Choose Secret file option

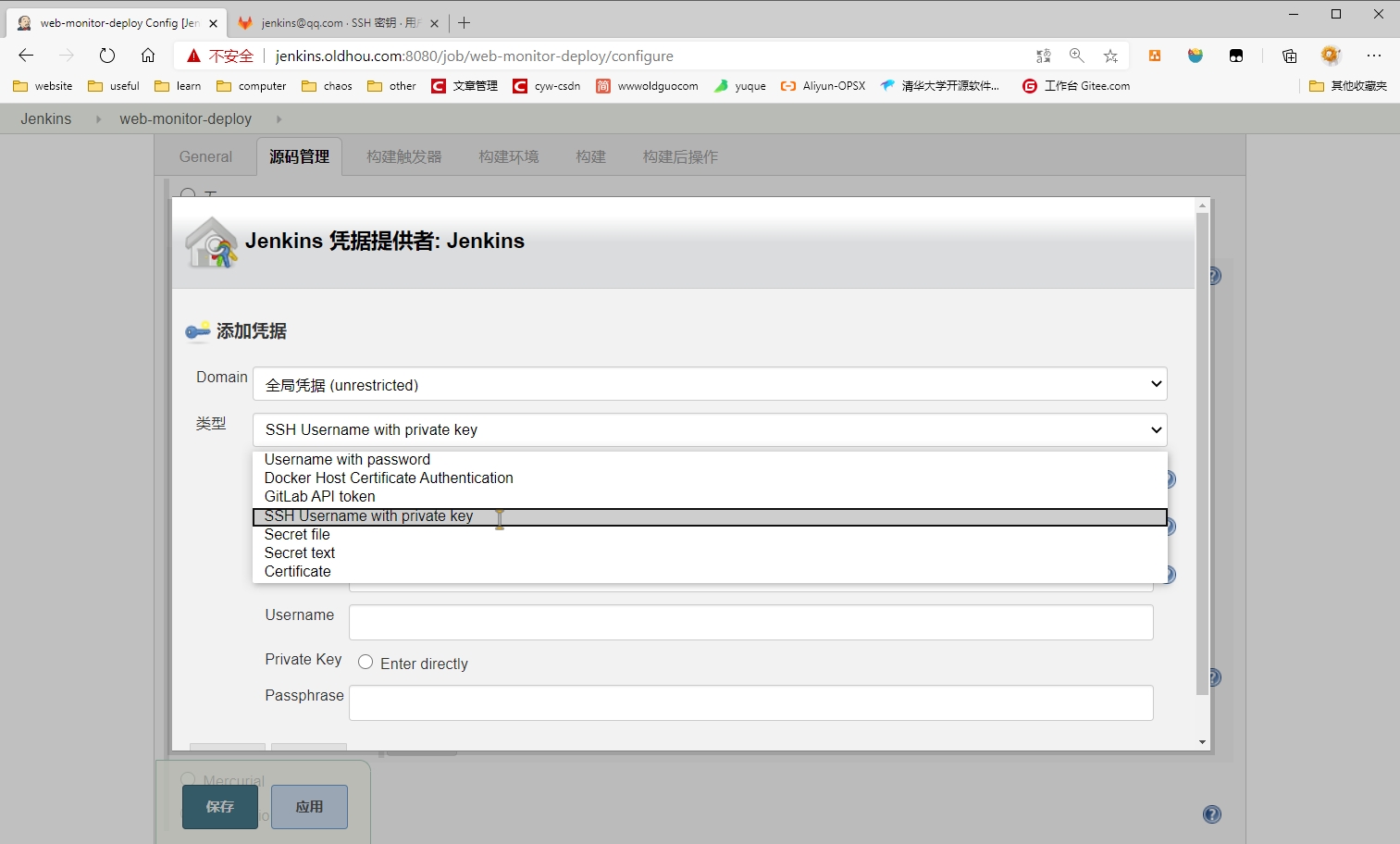pyautogui.click(x=710, y=535)
